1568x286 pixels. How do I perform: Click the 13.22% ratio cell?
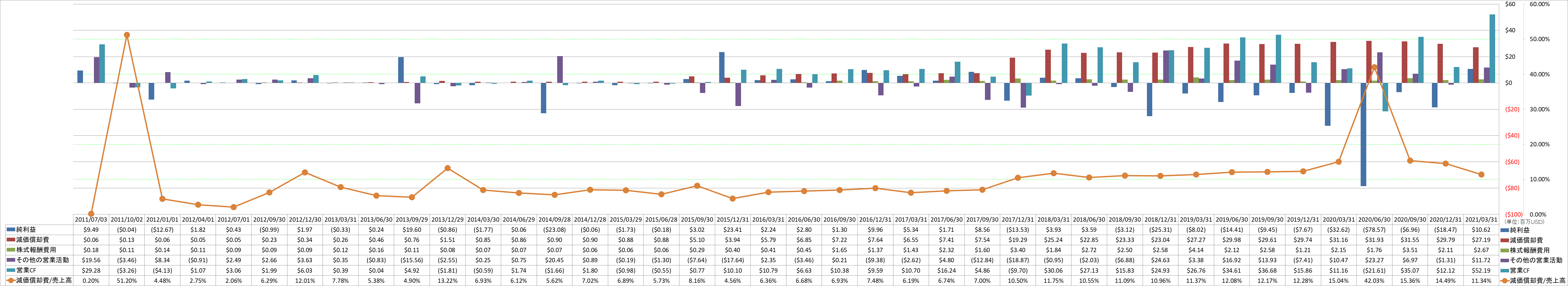448,280
